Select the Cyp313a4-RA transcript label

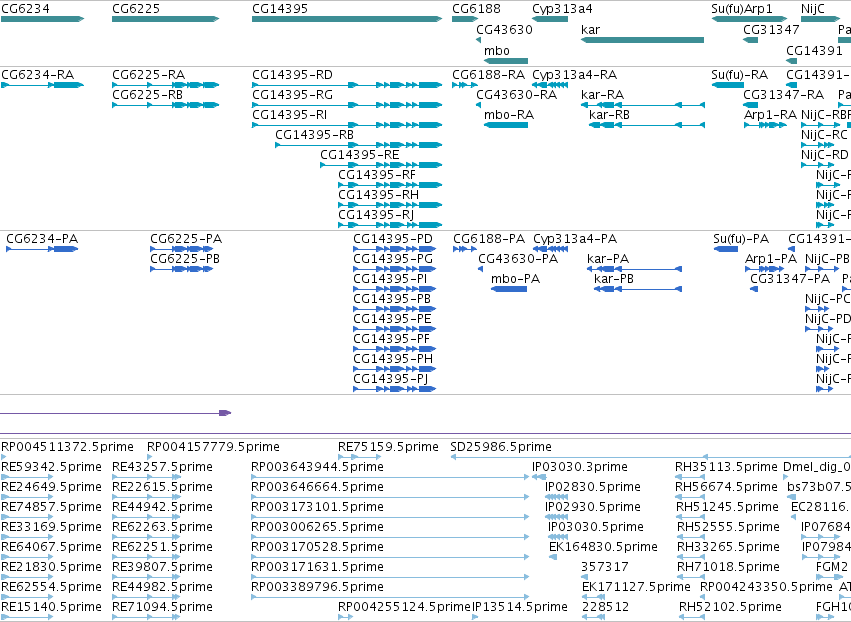point(575,75)
